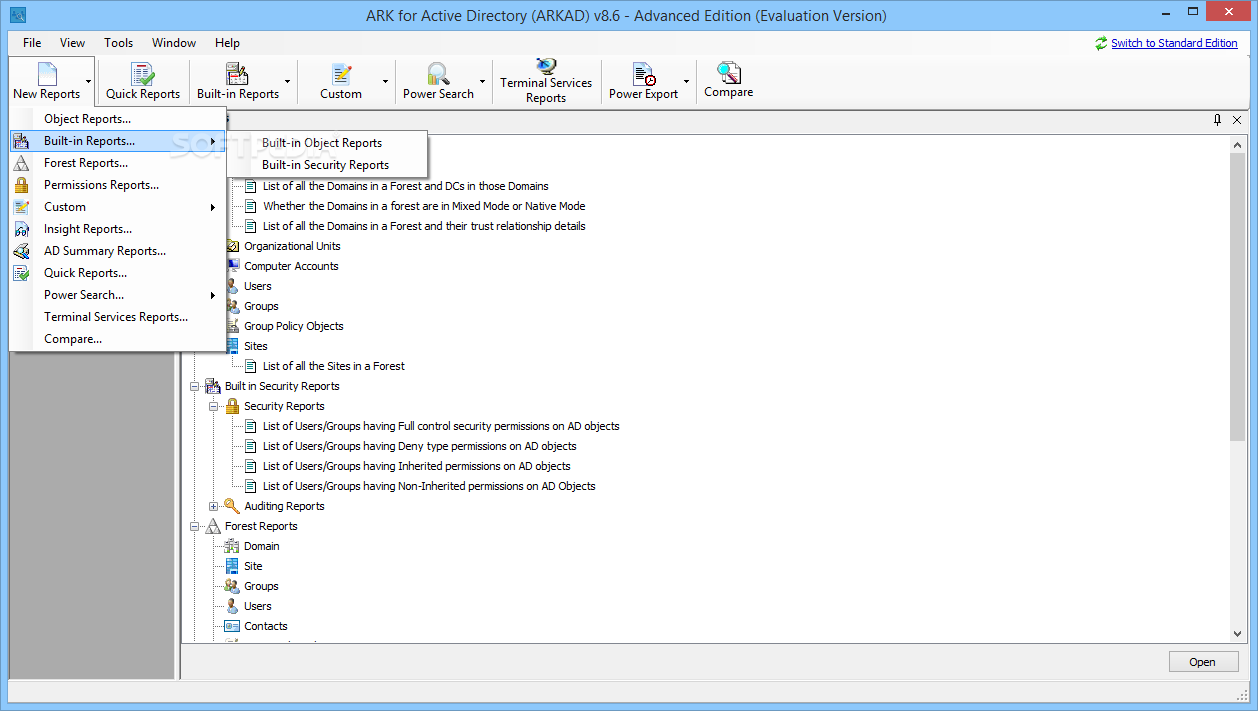The height and width of the screenshot is (711, 1258).
Task: Click the icon beside Built in Security Reports node
Action: click(213, 386)
